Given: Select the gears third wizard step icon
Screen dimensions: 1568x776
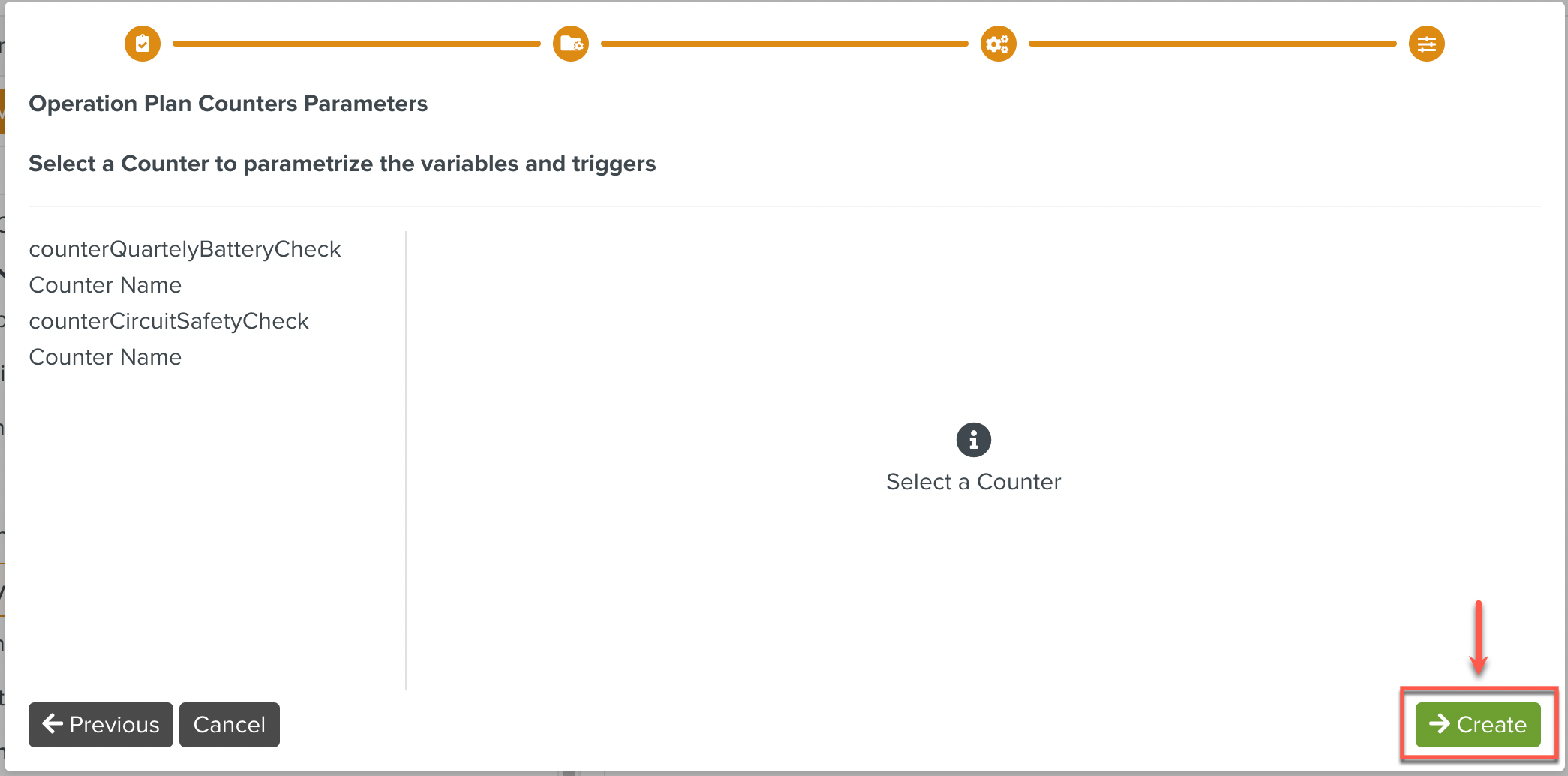Looking at the screenshot, I should pos(998,44).
